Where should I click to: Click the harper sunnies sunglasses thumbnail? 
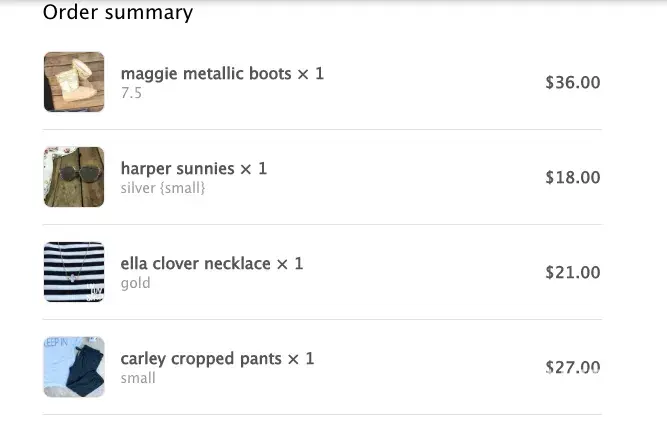click(x=74, y=177)
